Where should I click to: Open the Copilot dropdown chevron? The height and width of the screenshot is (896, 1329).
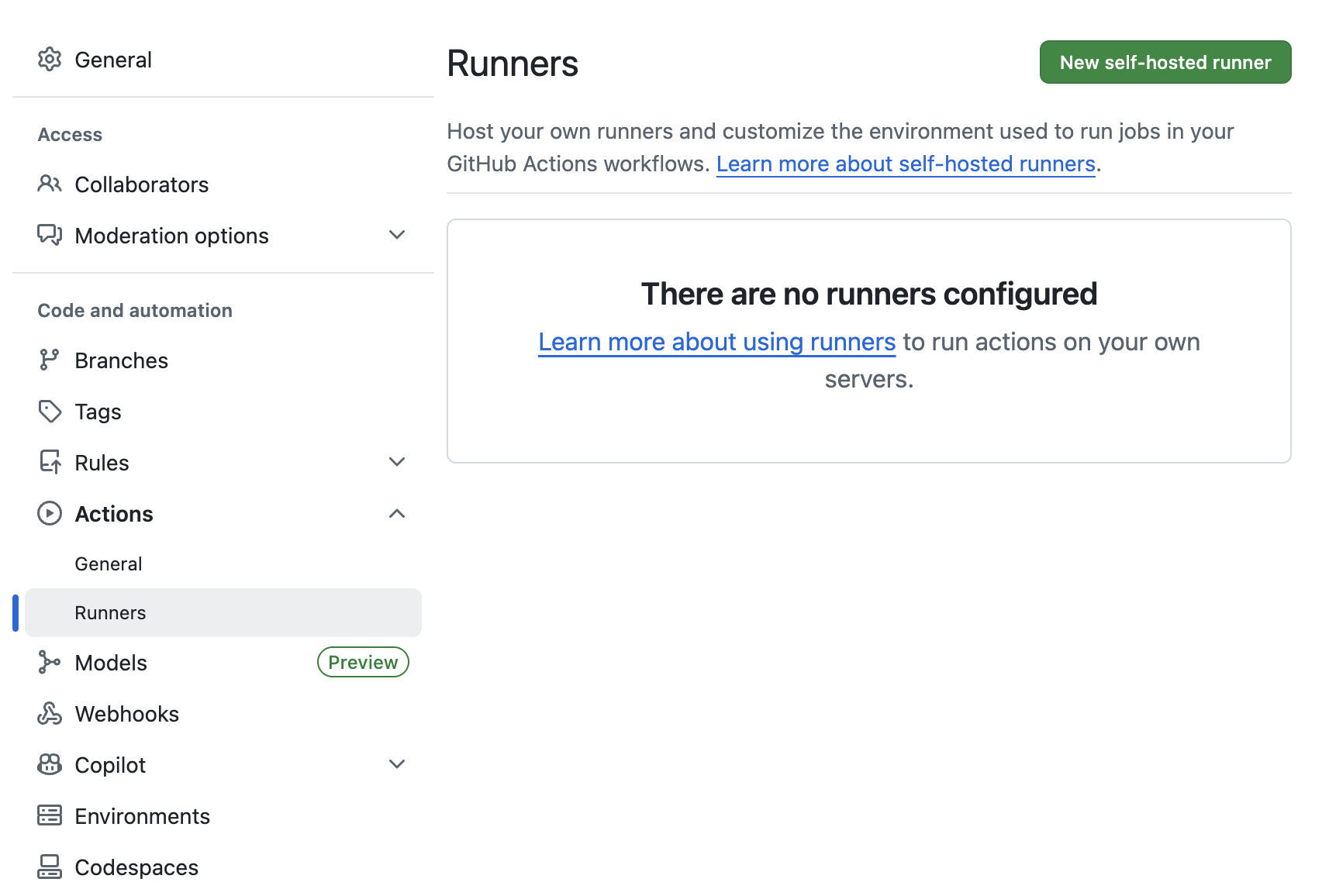tap(397, 763)
